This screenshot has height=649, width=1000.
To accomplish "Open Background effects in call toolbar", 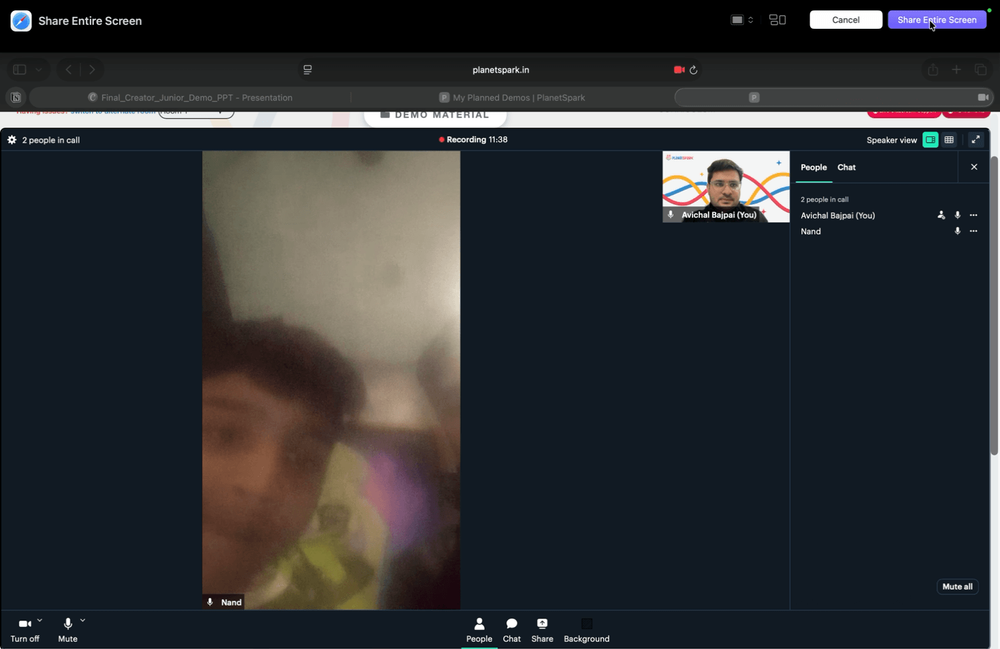I will [x=586, y=630].
